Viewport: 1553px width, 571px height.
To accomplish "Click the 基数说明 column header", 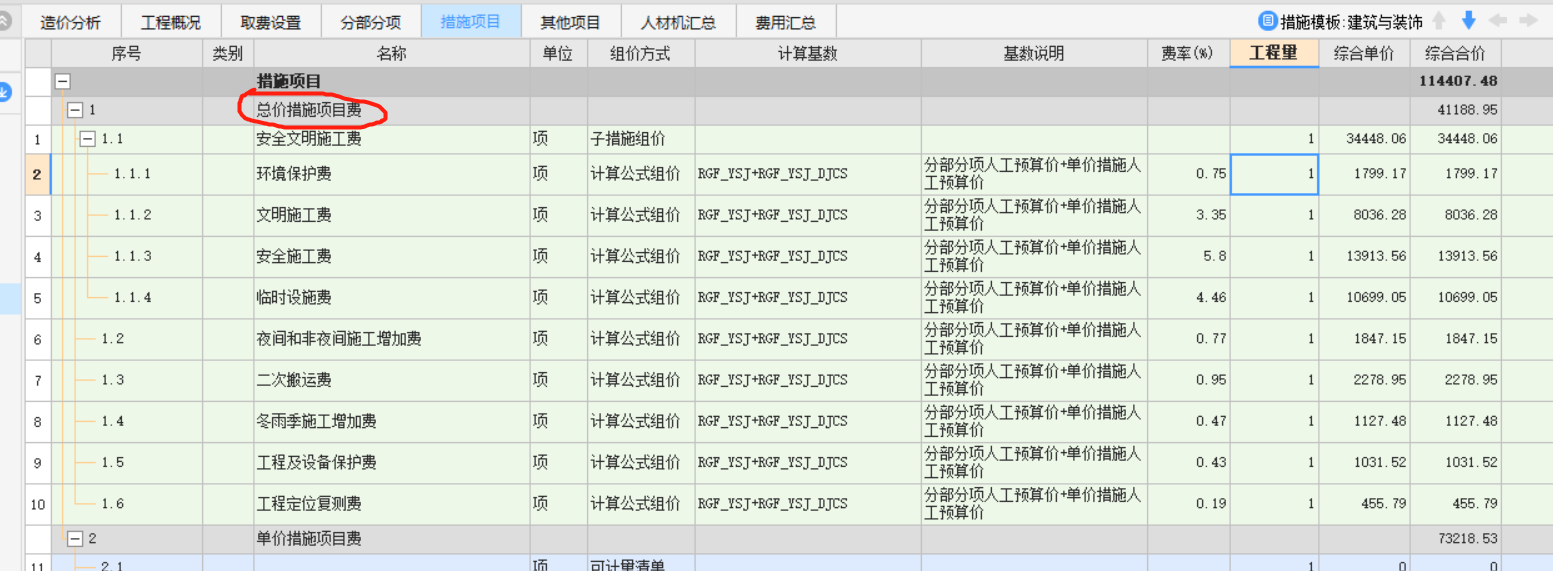I will pos(1034,54).
